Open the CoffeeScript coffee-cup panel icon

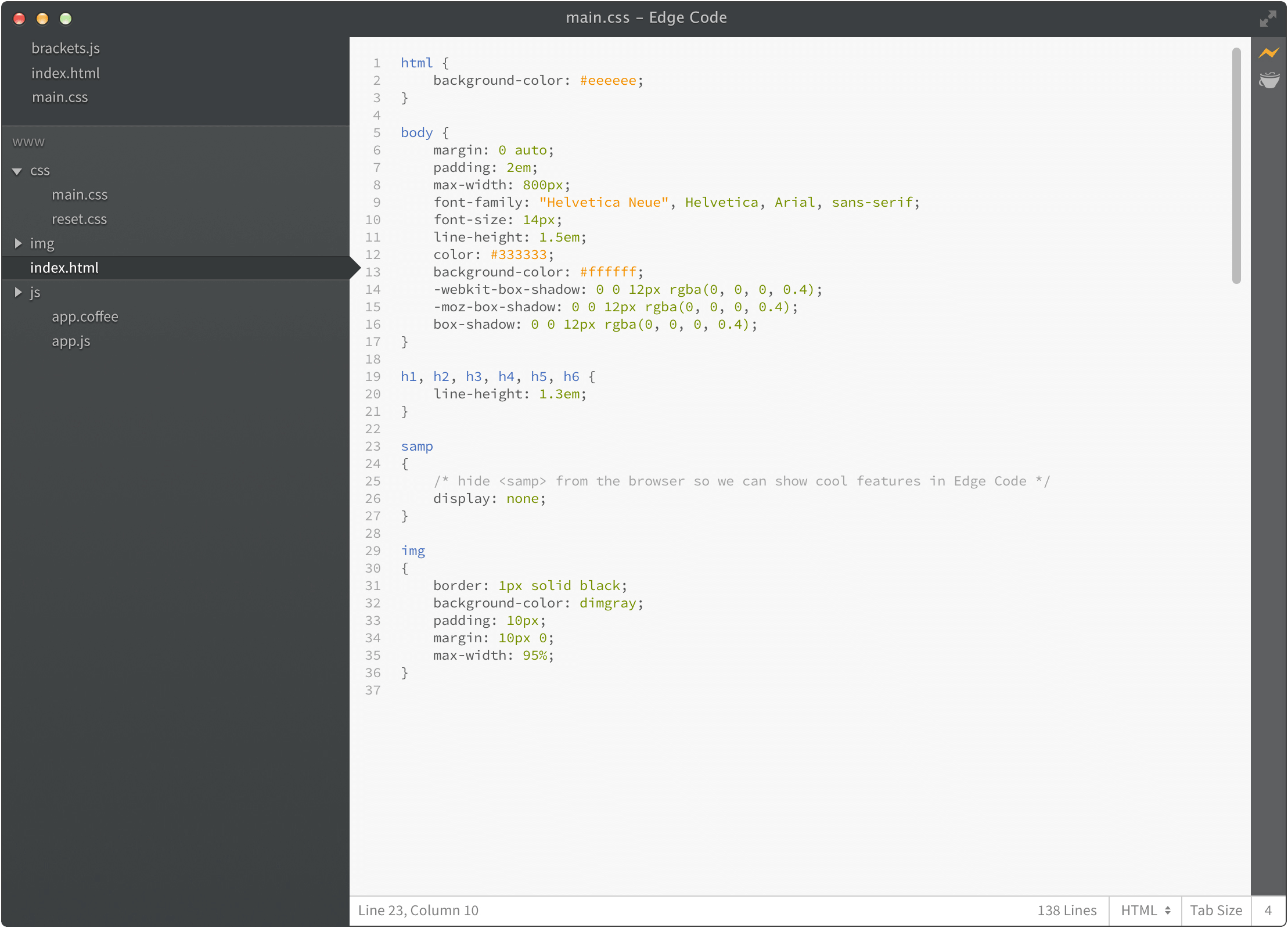click(x=1269, y=80)
